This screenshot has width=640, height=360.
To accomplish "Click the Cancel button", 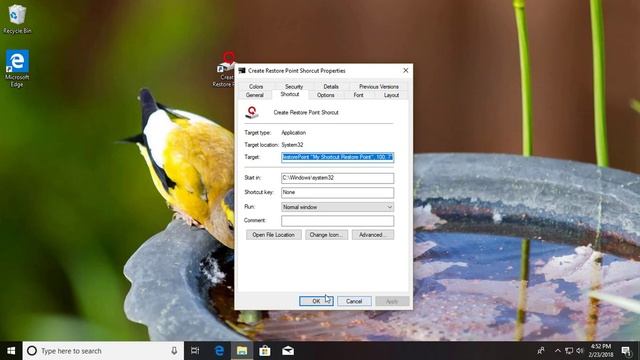I will [354, 301].
